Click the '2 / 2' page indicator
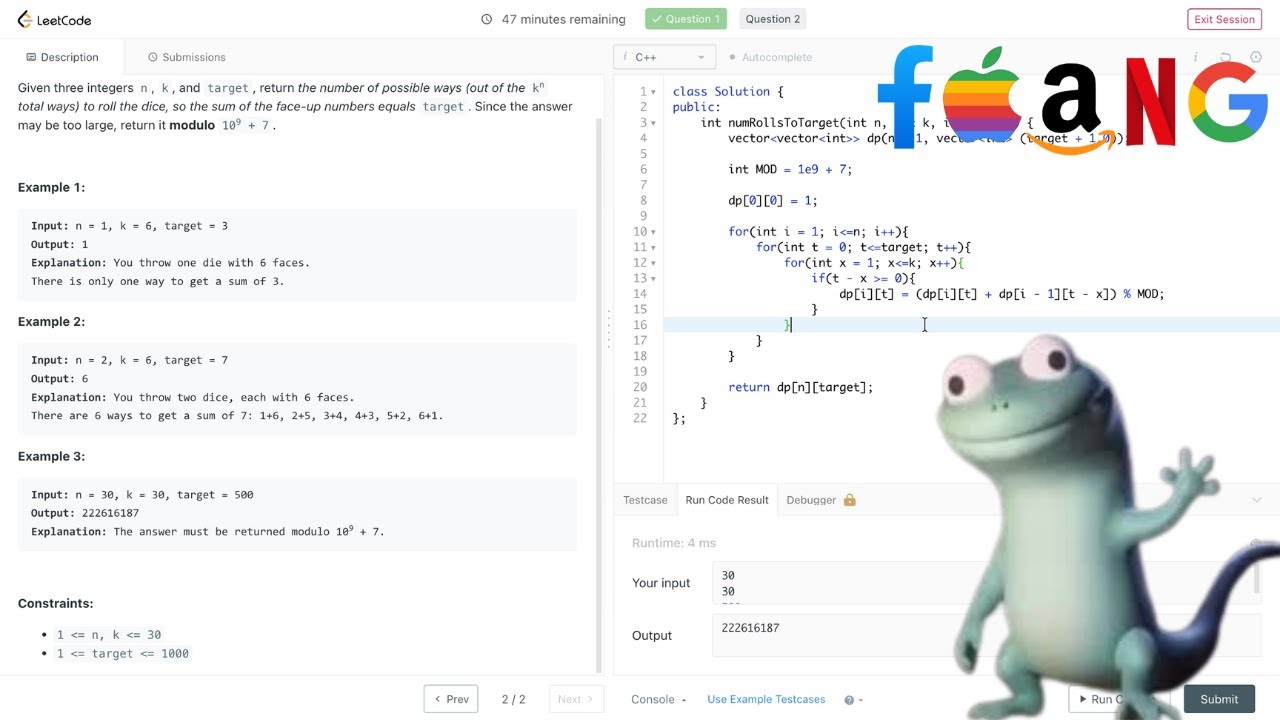Image resolution: width=1280 pixels, height=720 pixels. tap(513, 700)
